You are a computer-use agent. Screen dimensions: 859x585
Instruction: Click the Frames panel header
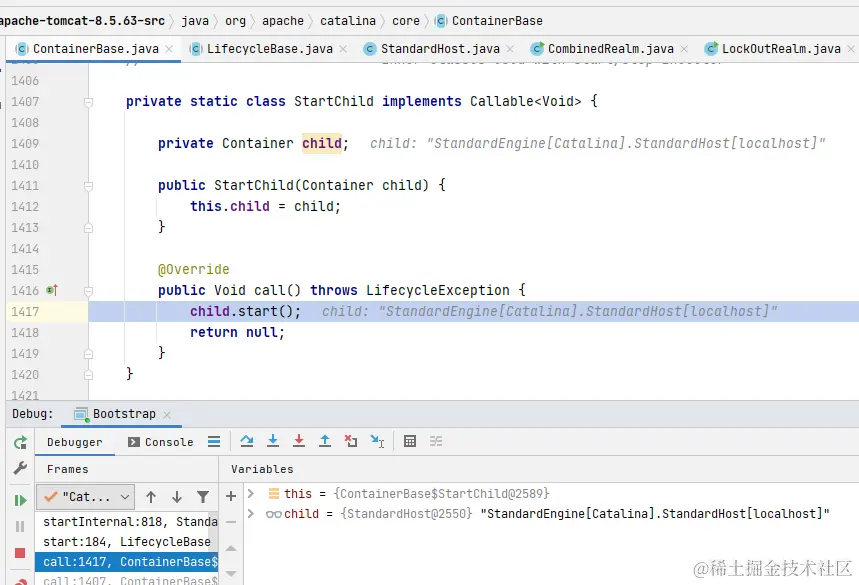coord(67,469)
